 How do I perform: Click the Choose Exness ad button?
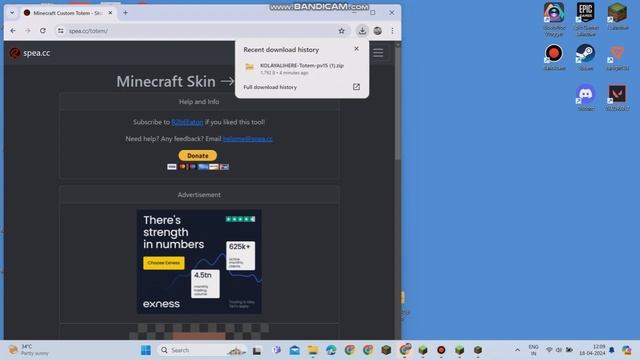[x=164, y=263]
